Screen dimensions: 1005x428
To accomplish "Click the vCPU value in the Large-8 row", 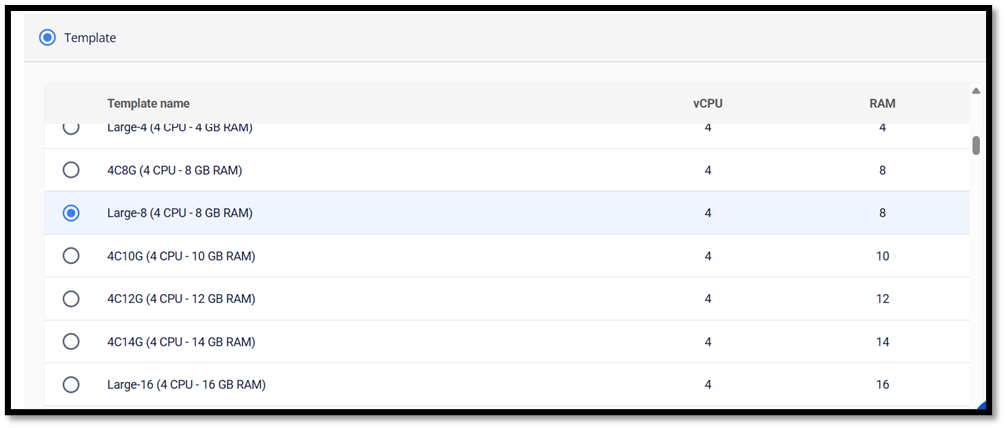I will click(708, 213).
